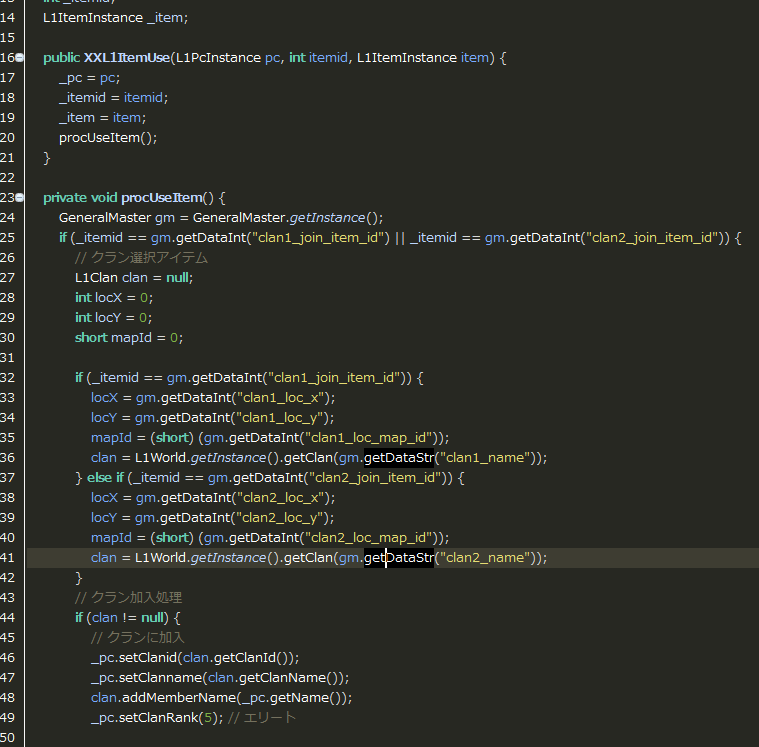This screenshot has width=759, height=747.
Task: Click _pc.setClanRank(5) call
Action: pyautogui.click(x=157, y=718)
